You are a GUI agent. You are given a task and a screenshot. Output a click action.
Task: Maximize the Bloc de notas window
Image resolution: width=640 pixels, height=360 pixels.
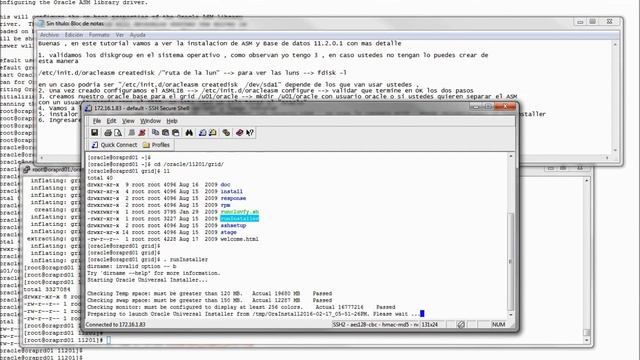click(x=593, y=22)
